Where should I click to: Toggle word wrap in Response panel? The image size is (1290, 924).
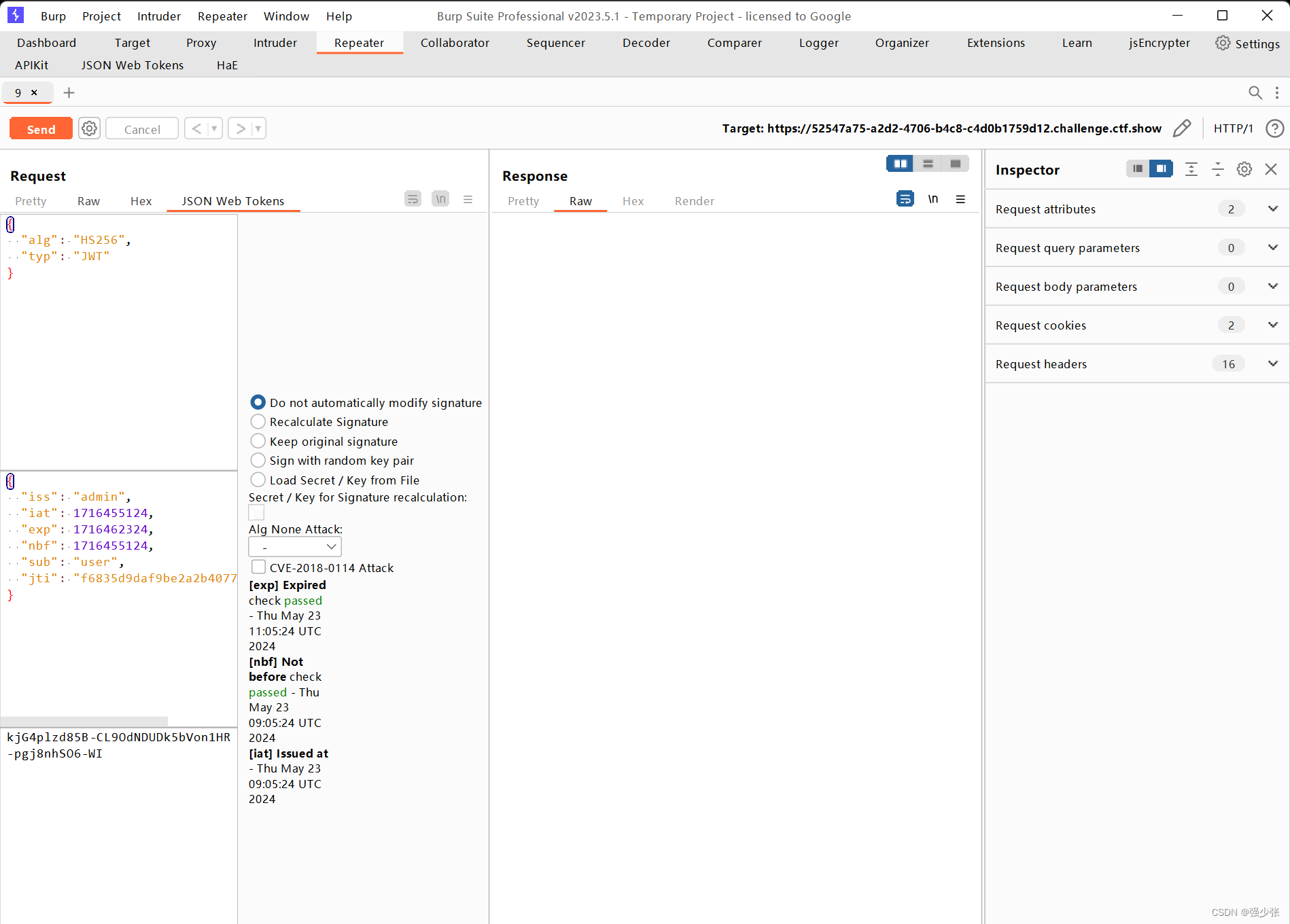click(905, 199)
